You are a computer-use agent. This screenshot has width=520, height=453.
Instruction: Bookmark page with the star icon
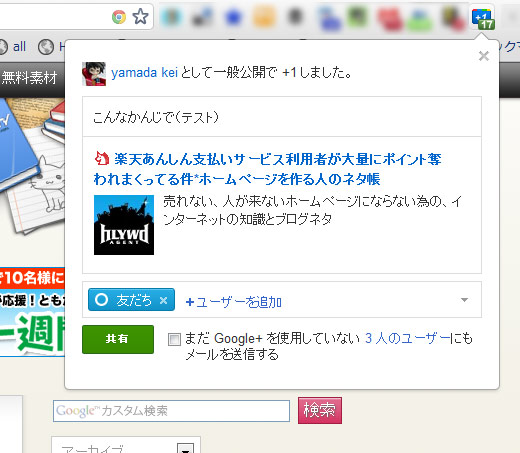[x=140, y=16]
